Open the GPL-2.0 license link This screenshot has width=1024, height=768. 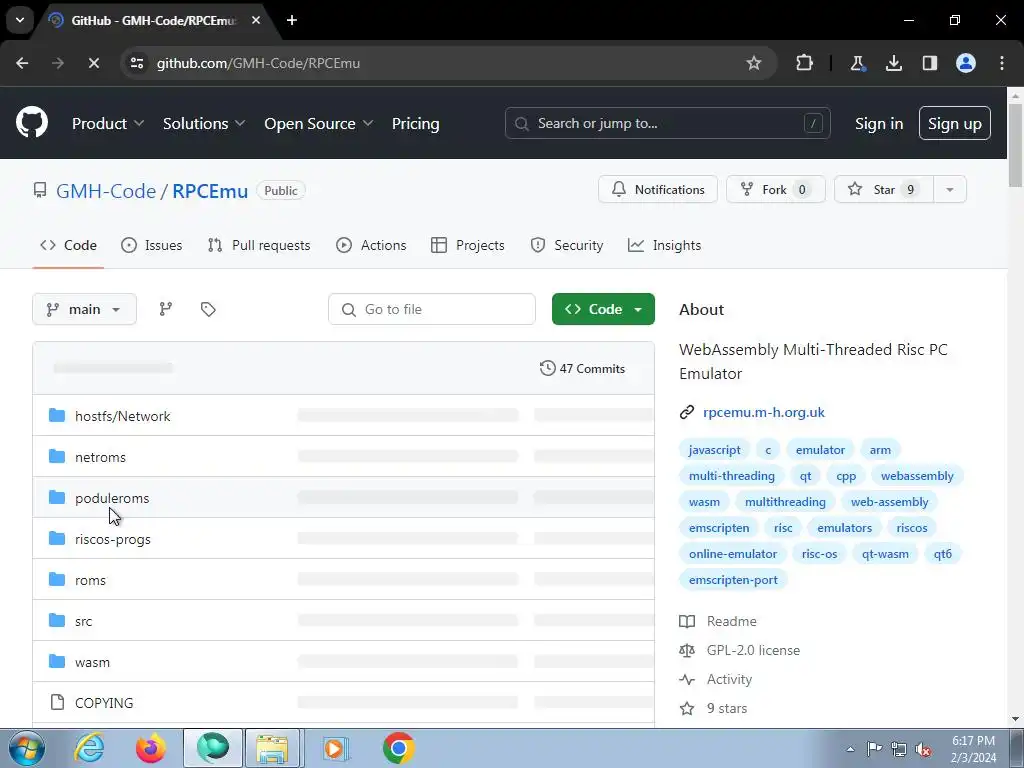point(753,650)
